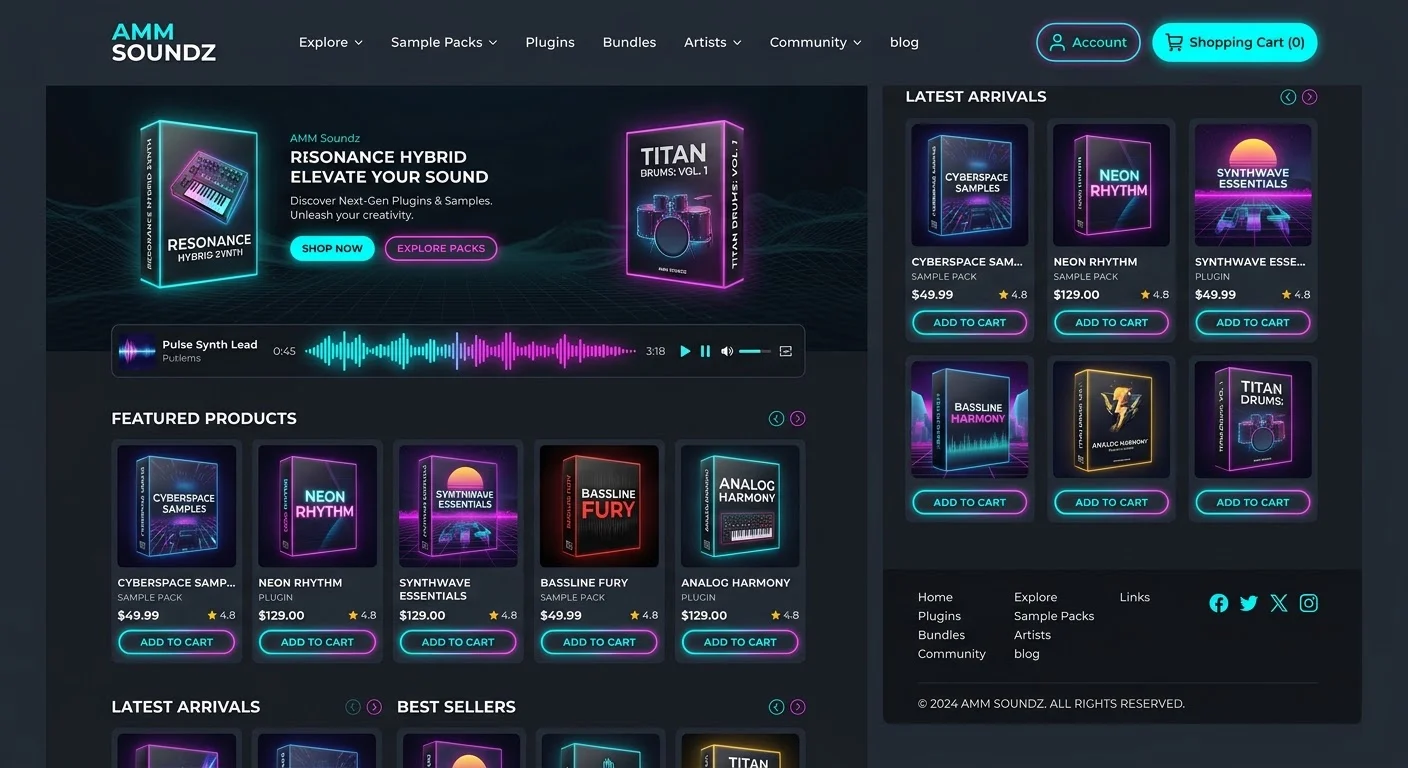Viewport: 1408px width, 768px height.
Task: Click the BASSLINE FURY product title
Action: coord(584,583)
